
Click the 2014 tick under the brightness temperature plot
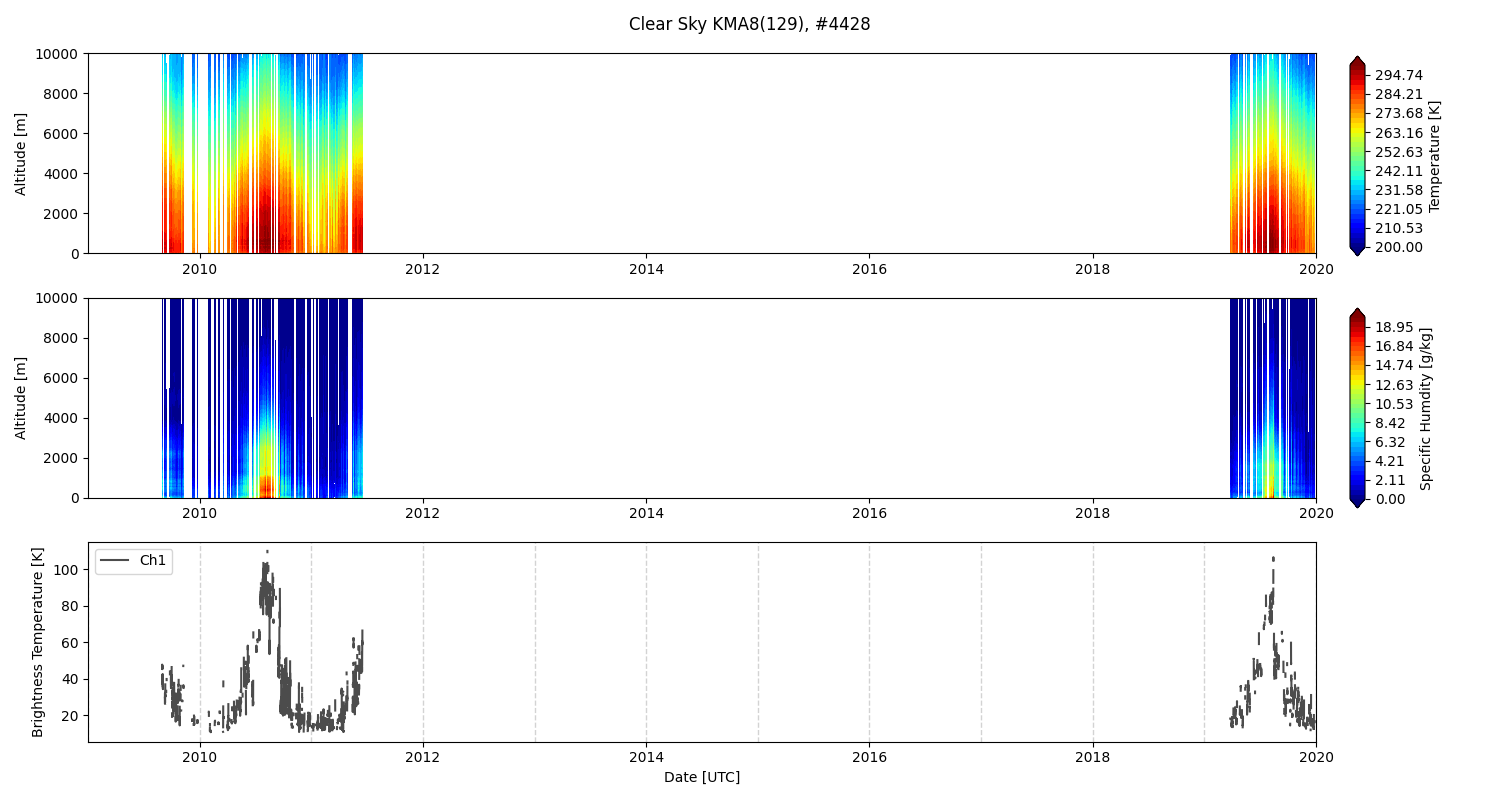tap(646, 757)
